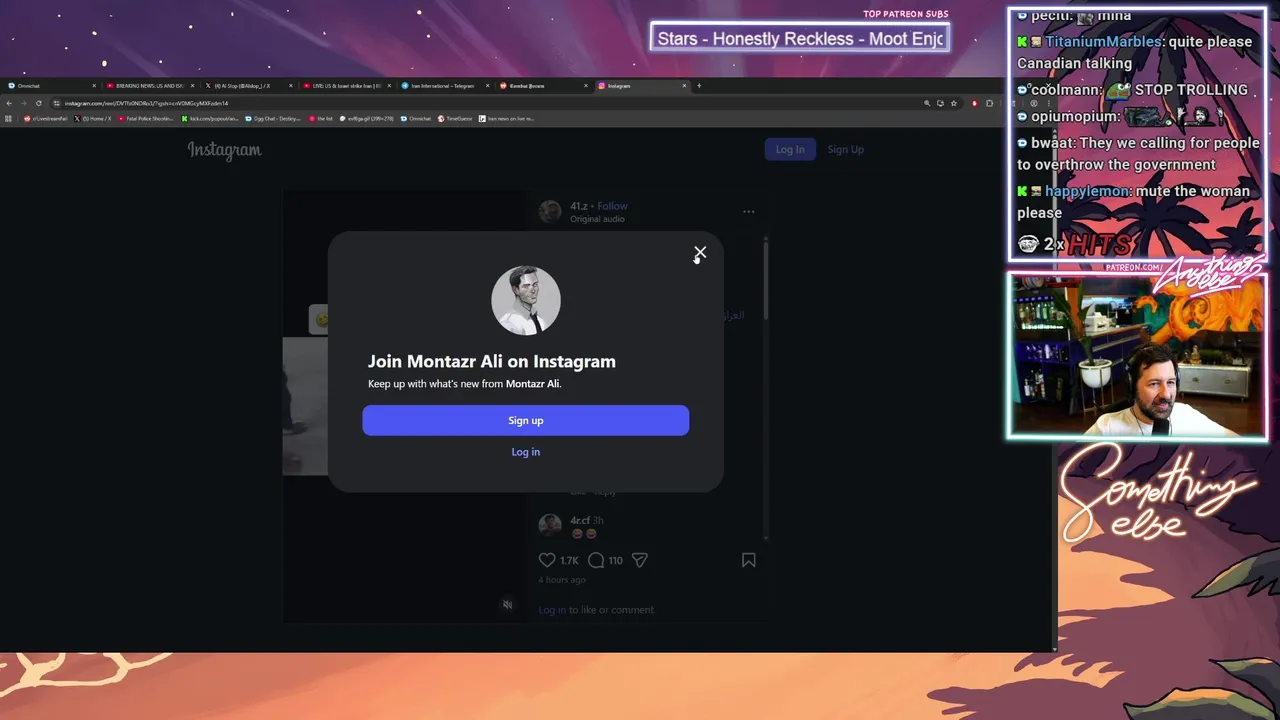Click the red extension icon
This screenshot has height=720, width=1280.
coord(975,103)
